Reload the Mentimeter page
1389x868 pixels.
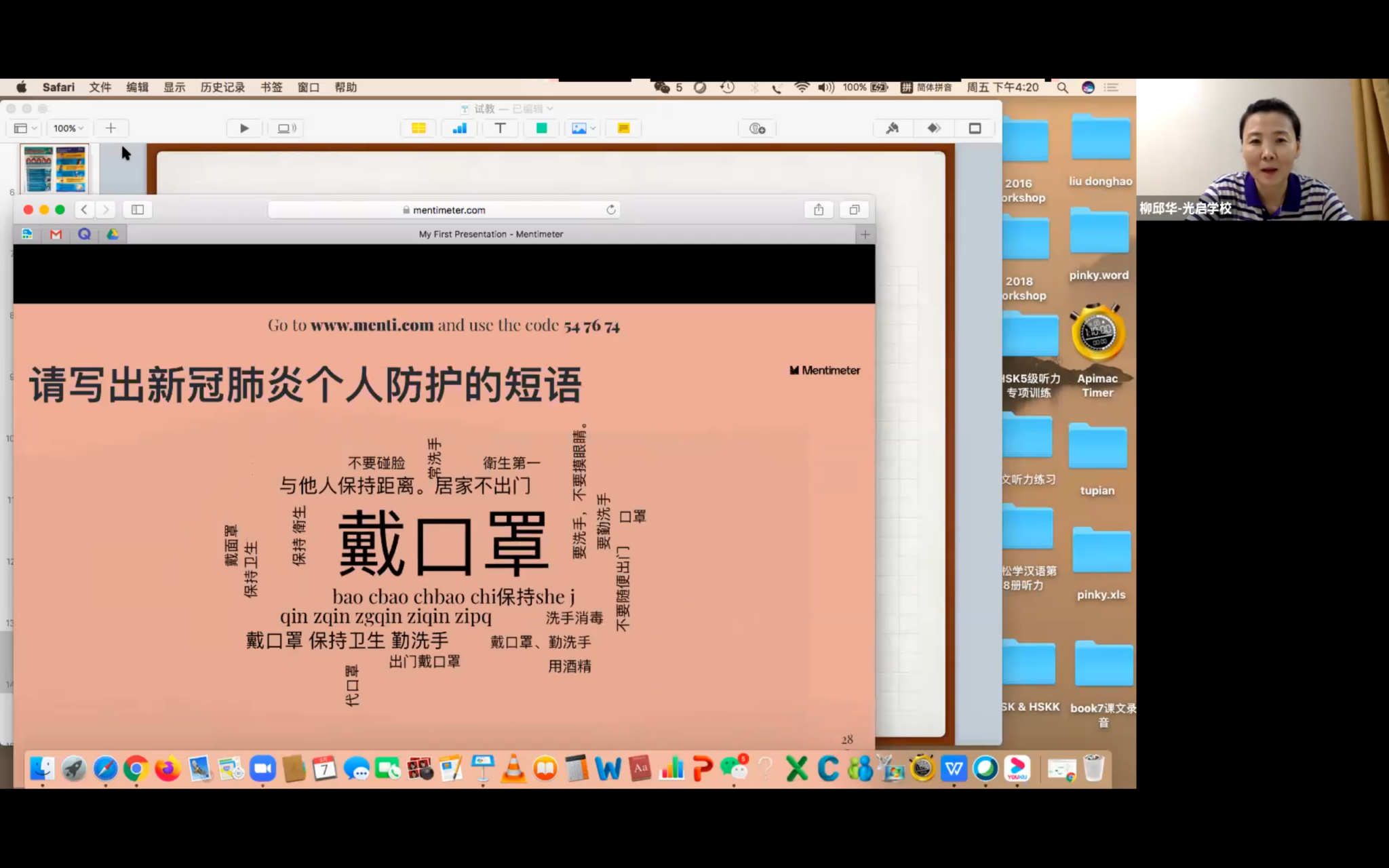(x=610, y=210)
